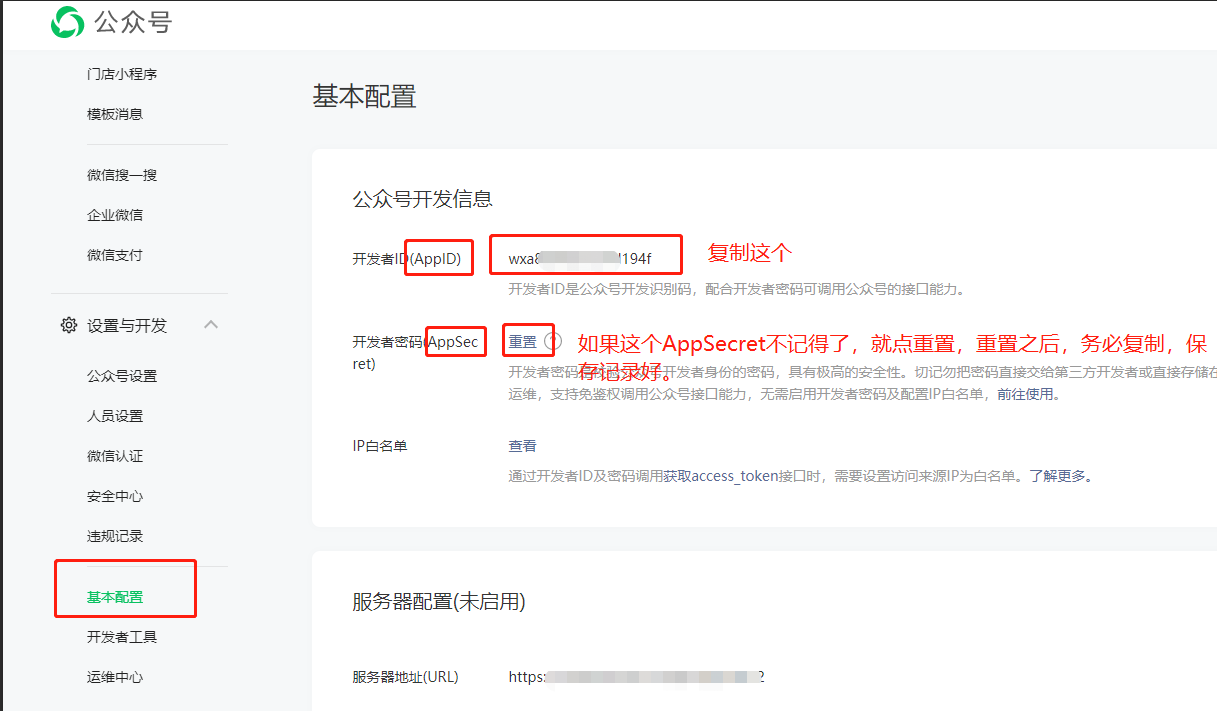Click the 服务器地址(URL) value
The width and height of the screenshot is (1217, 711).
(x=637, y=677)
